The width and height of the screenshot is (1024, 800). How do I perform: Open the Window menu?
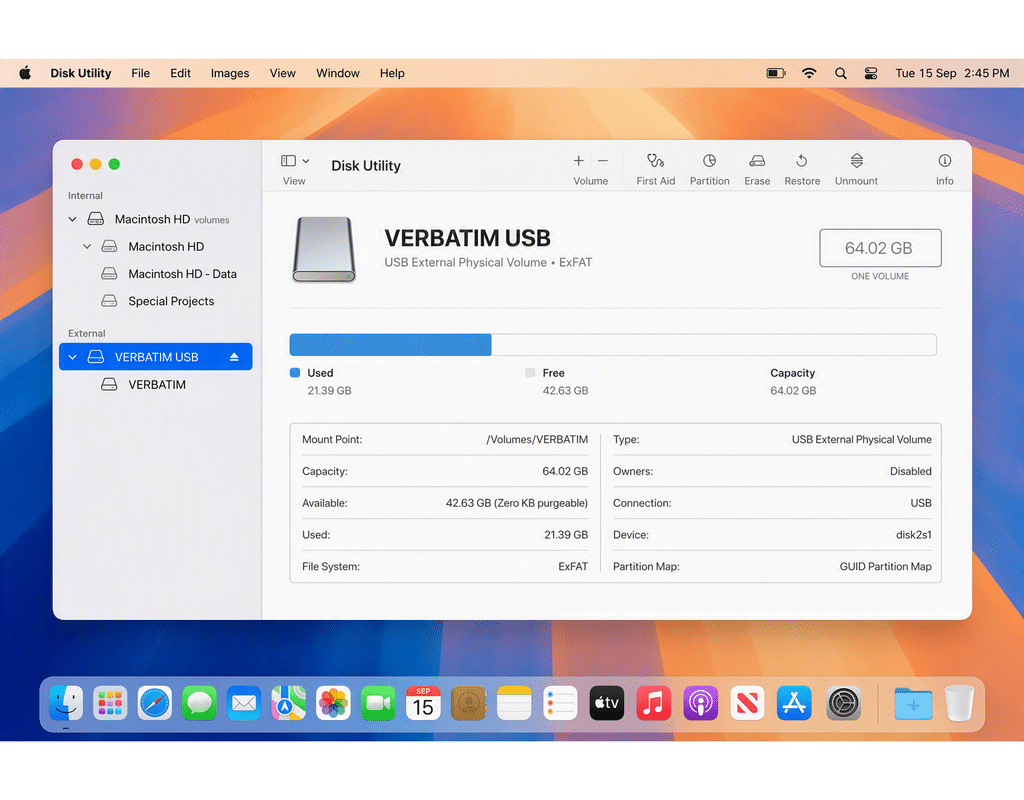tap(338, 73)
